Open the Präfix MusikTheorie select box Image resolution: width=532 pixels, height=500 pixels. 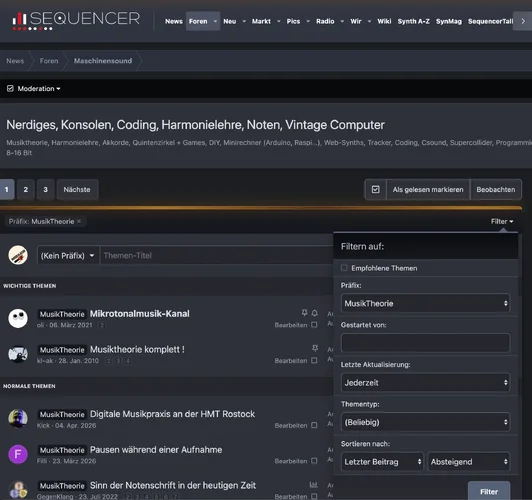(425, 303)
